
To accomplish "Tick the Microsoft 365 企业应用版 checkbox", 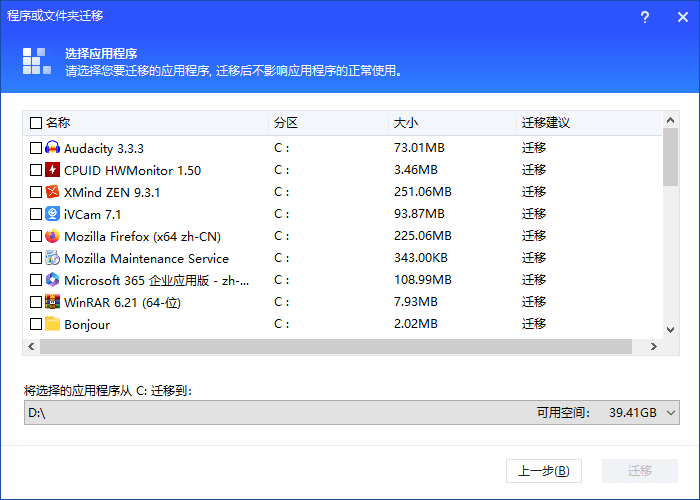I will click(x=36, y=280).
